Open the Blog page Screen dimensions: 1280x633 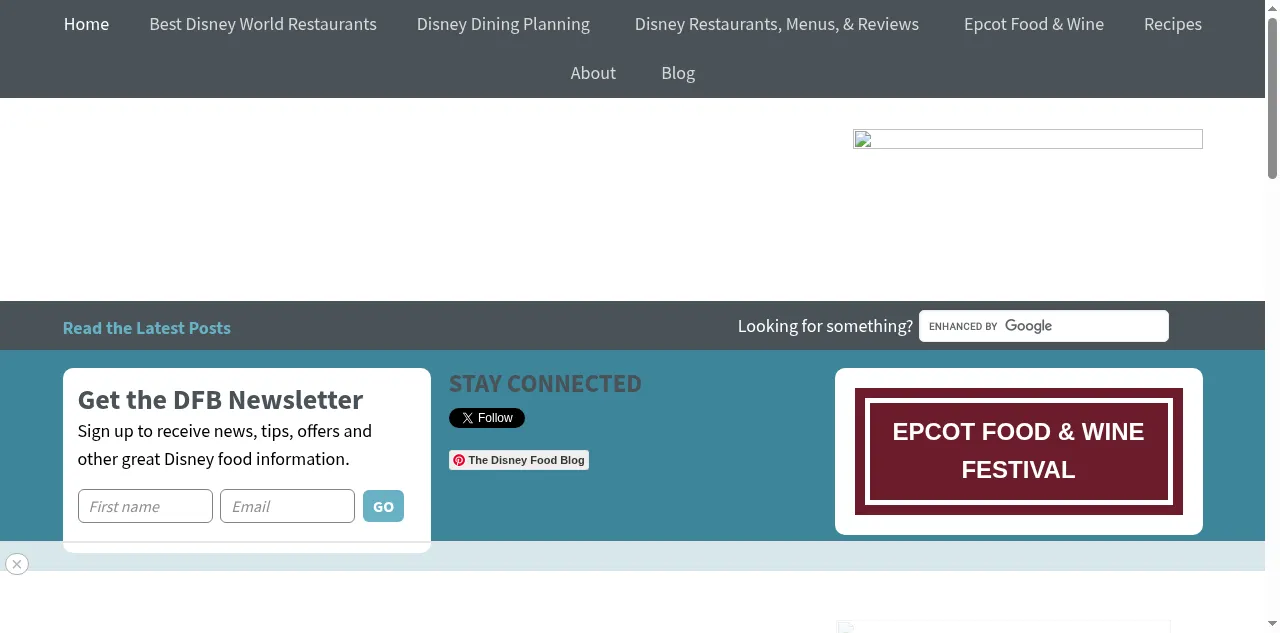678,73
